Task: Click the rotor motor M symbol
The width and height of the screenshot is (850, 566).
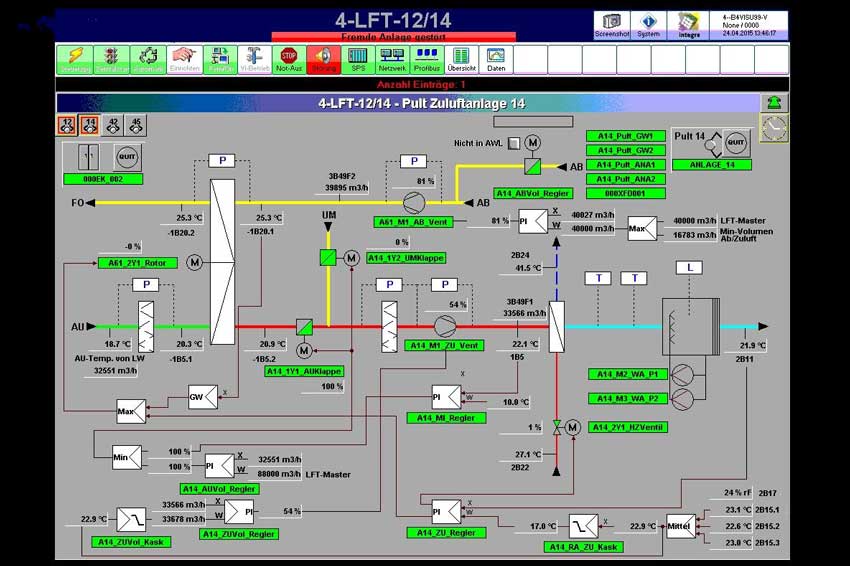Action: [x=195, y=262]
